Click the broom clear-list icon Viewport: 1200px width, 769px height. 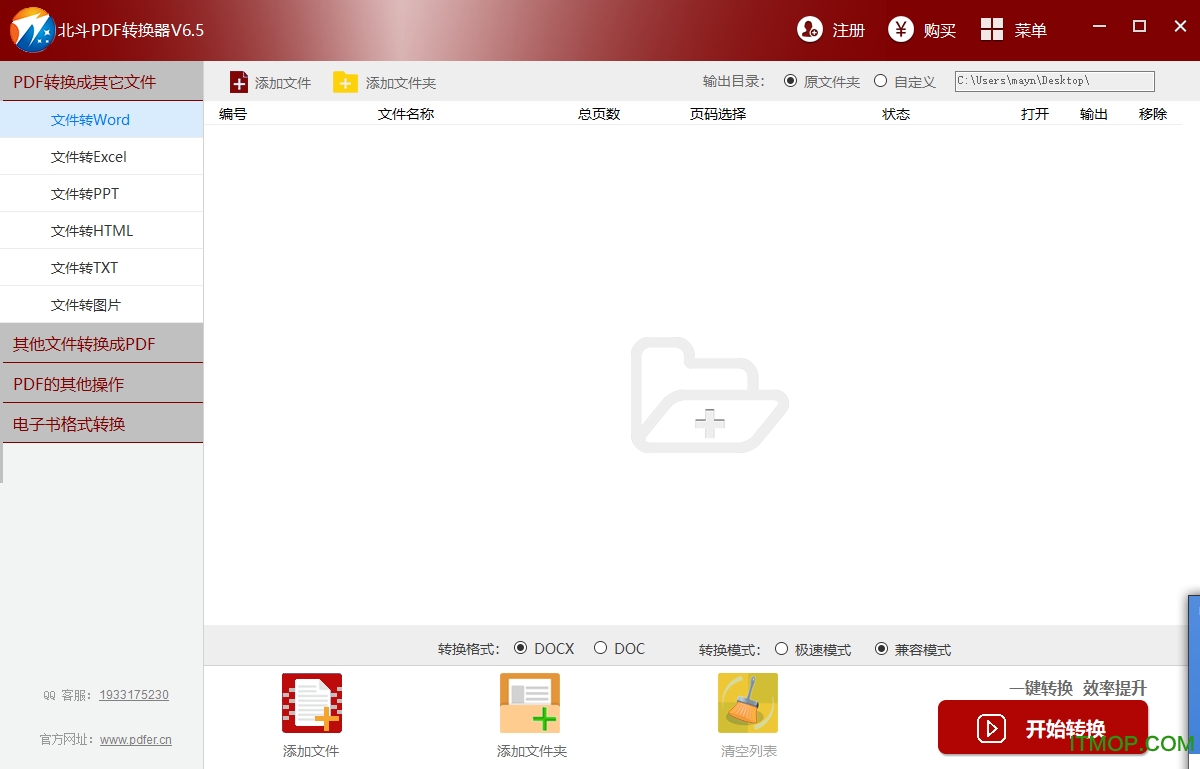coord(748,703)
